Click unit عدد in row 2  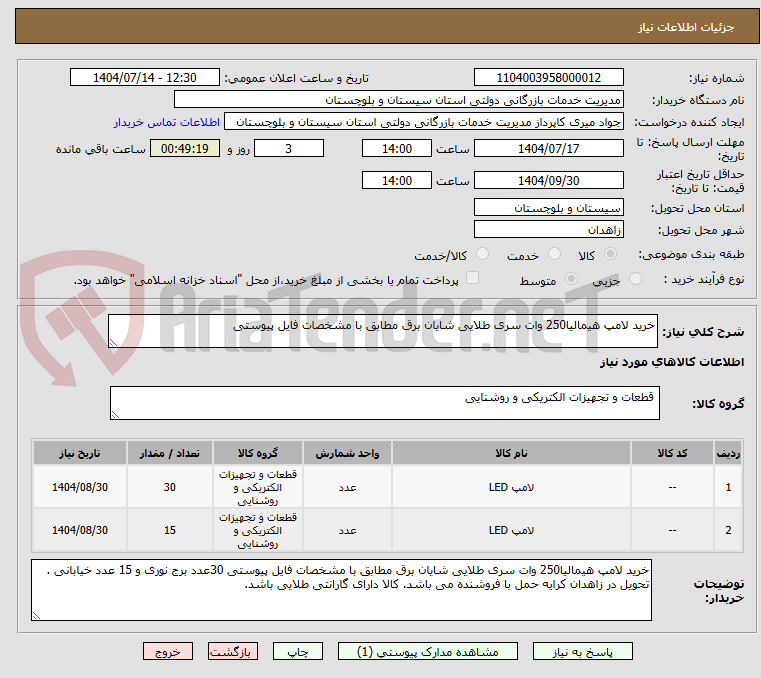coord(347,530)
